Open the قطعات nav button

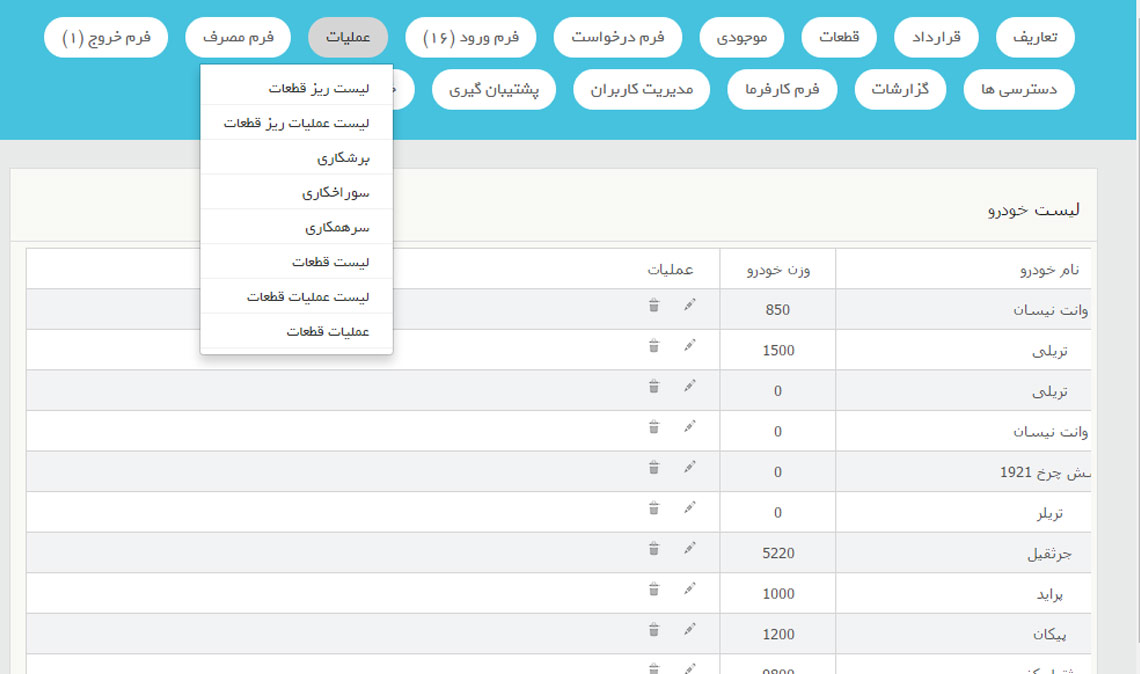(x=839, y=37)
